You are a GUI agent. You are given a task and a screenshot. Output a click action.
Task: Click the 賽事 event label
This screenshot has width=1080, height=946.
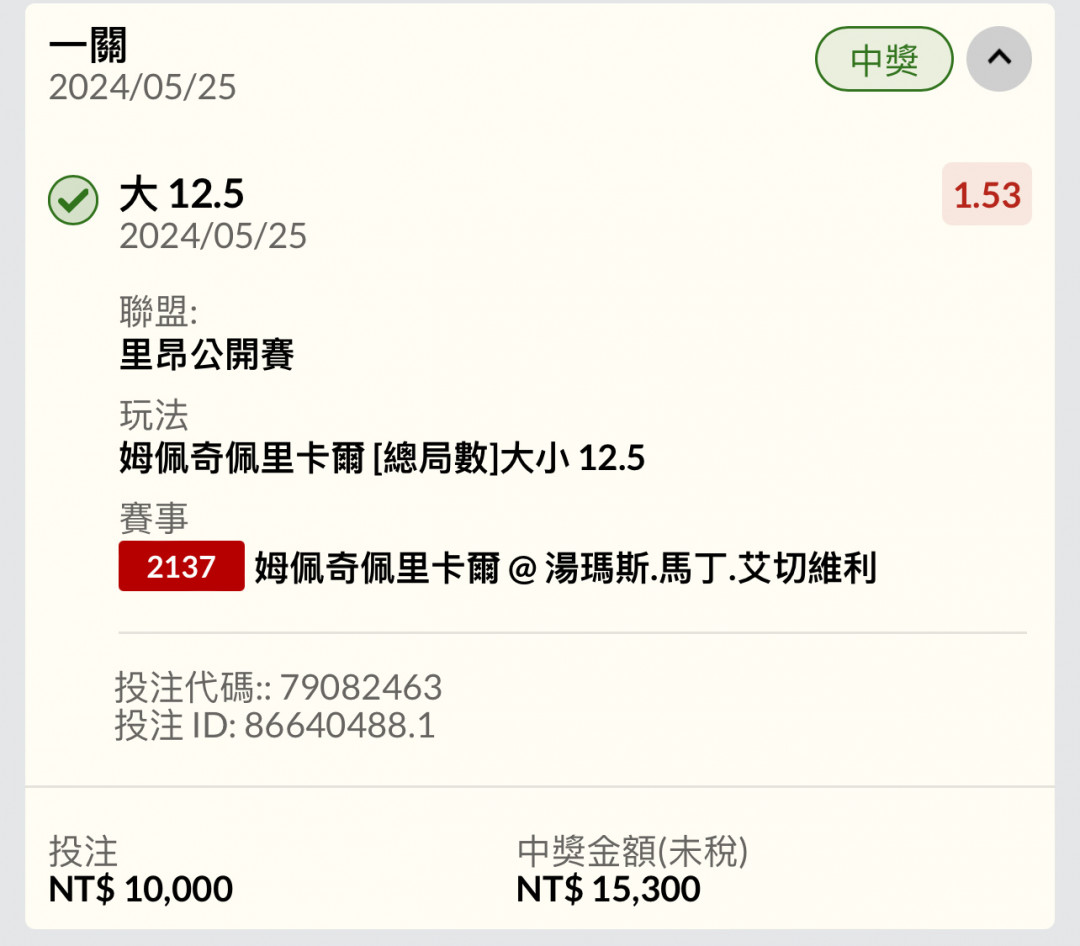[x=154, y=518]
